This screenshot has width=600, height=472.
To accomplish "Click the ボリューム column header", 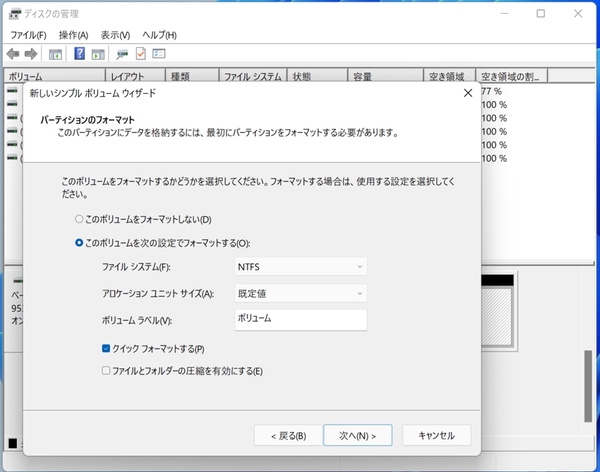I will coord(54,76).
